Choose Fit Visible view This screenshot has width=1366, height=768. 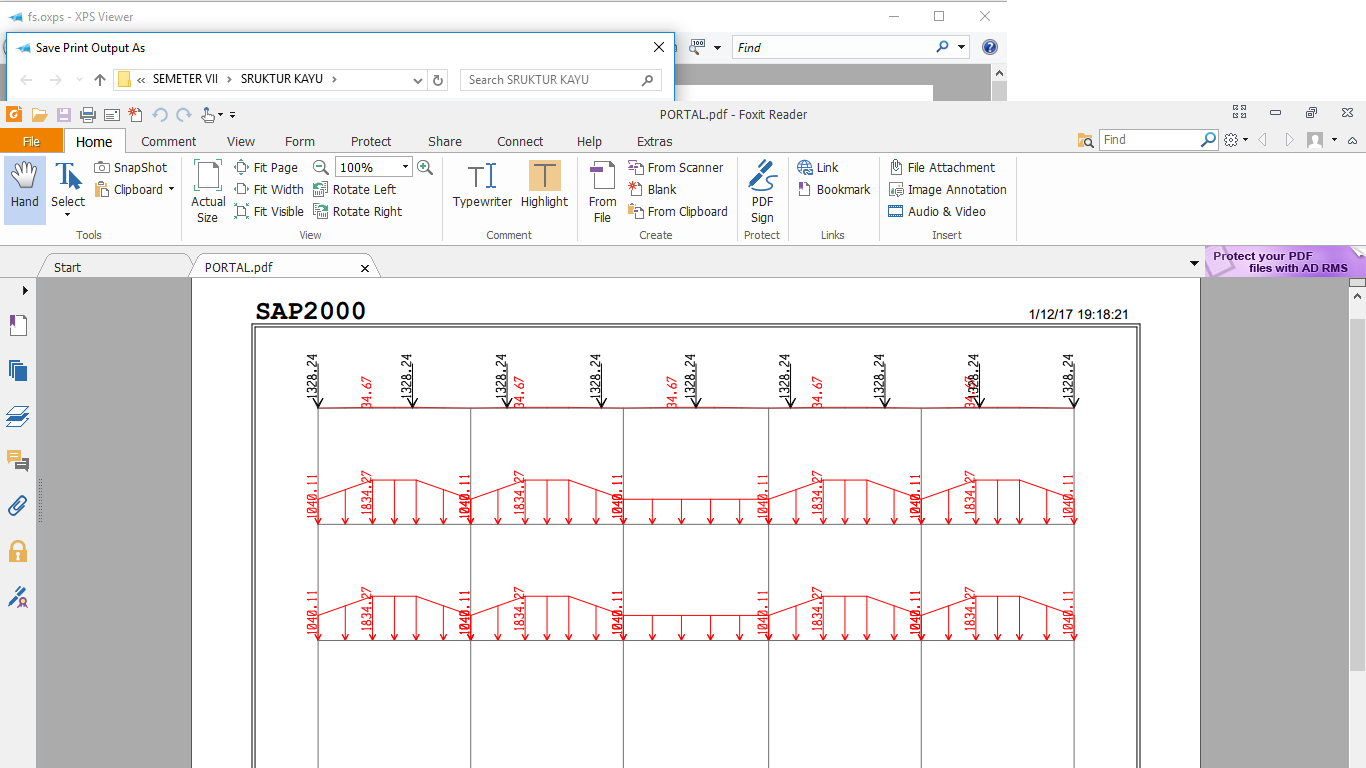coord(269,212)
